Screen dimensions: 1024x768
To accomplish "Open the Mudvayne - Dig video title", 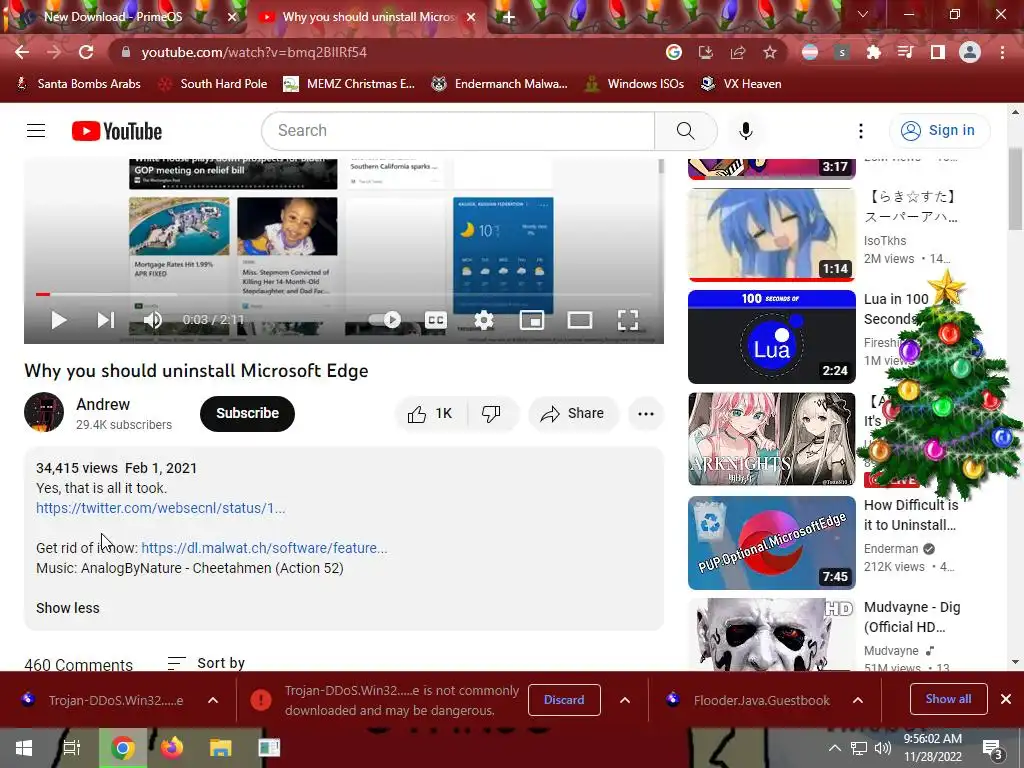I will 912,617.
